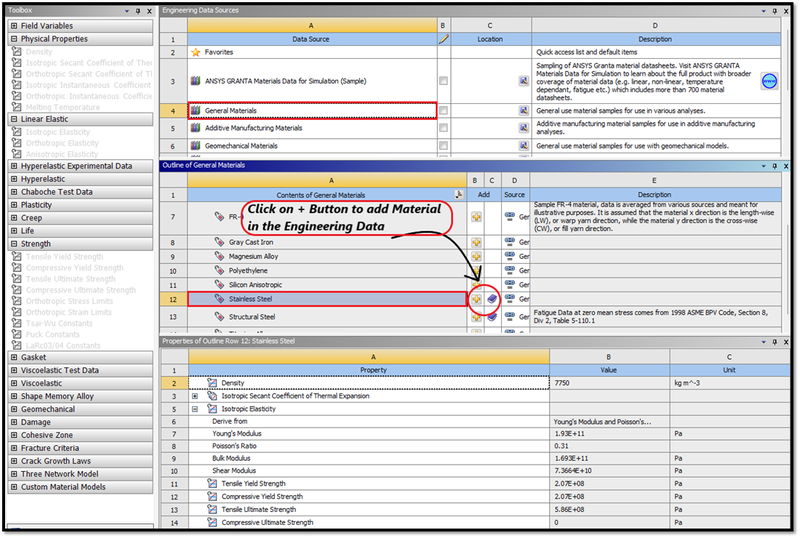Open the Crack Growth Laws group
800x538 pixels.
tap(81, 461)
